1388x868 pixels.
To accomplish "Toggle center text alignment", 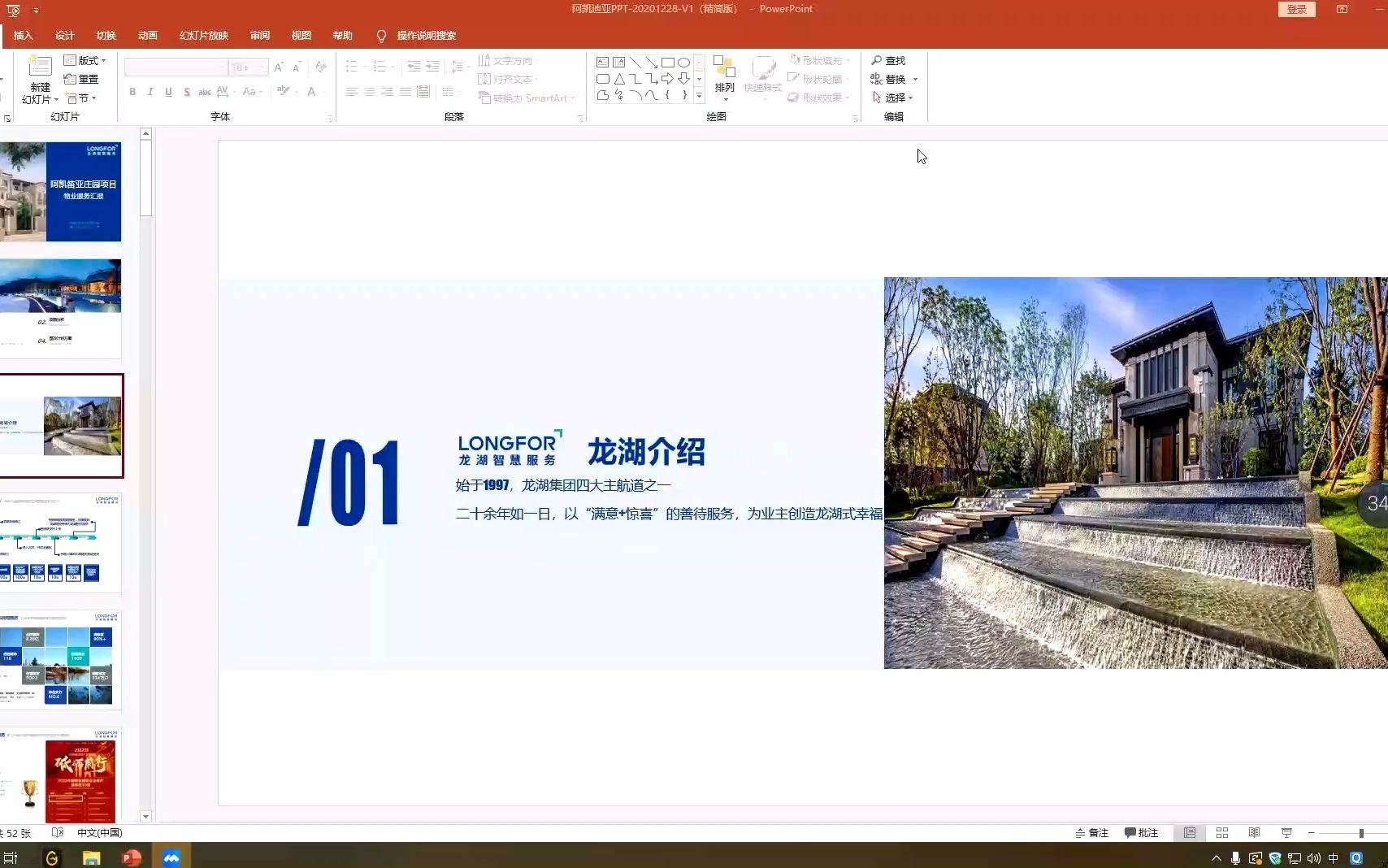I will (369, 92).
